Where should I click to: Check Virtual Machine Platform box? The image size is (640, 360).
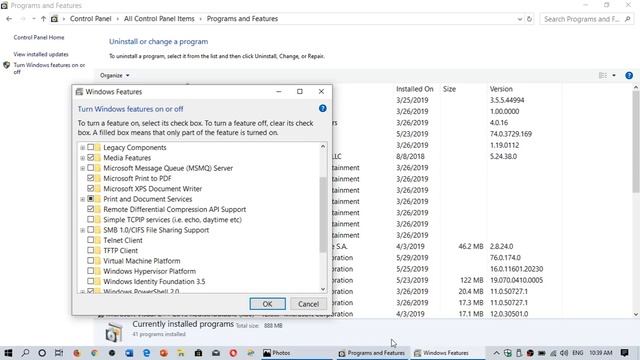coord(91,260)
